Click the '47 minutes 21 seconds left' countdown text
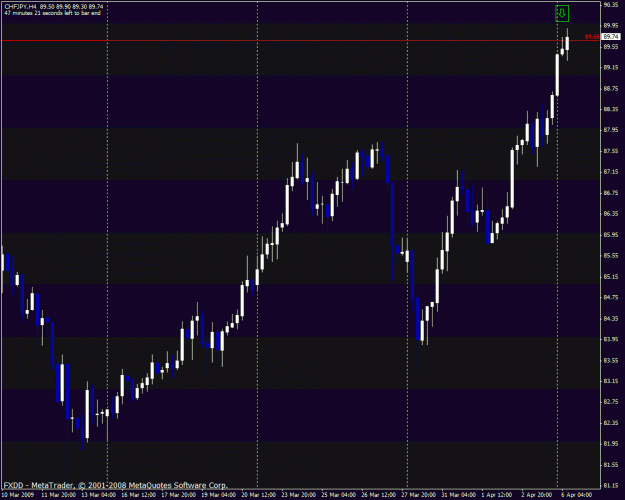This screenshot has width=625, height=500. click(53, 13)
